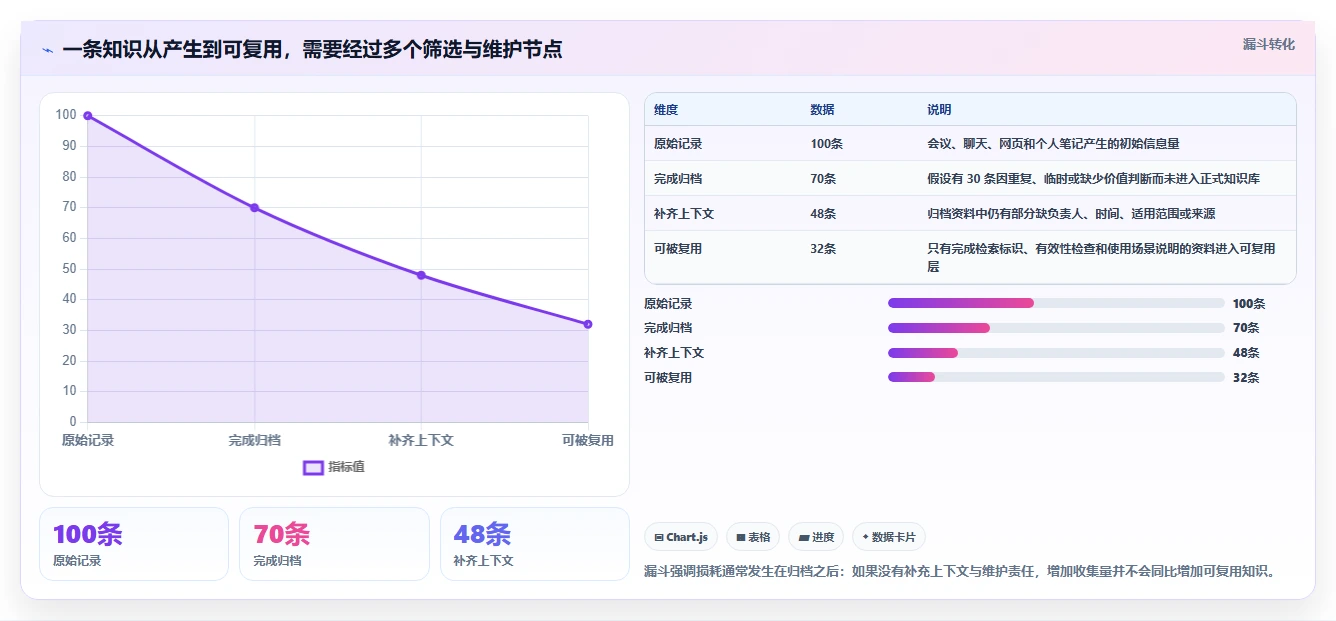Click the 100条 value beside the progress bar
This screenshot has width=1336, height=621.
(1249, 304)
